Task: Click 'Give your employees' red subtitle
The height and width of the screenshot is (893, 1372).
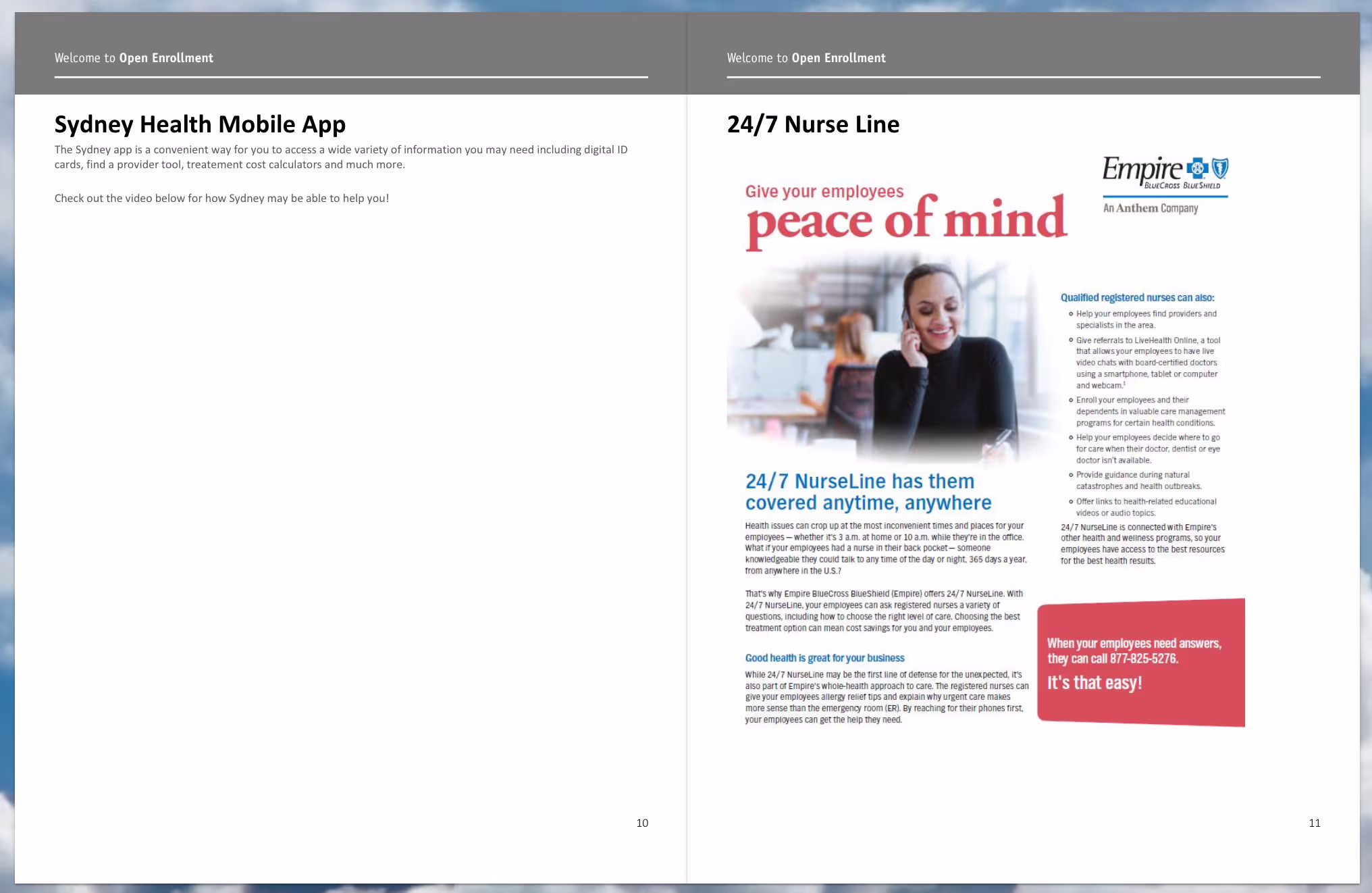Action: (824, 192)
